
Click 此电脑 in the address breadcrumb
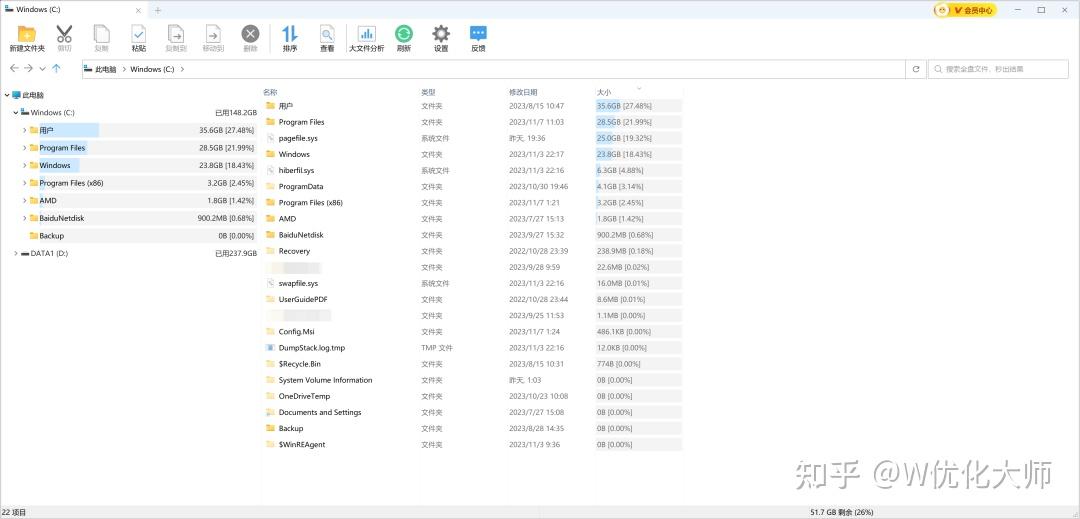click(105, 70)
